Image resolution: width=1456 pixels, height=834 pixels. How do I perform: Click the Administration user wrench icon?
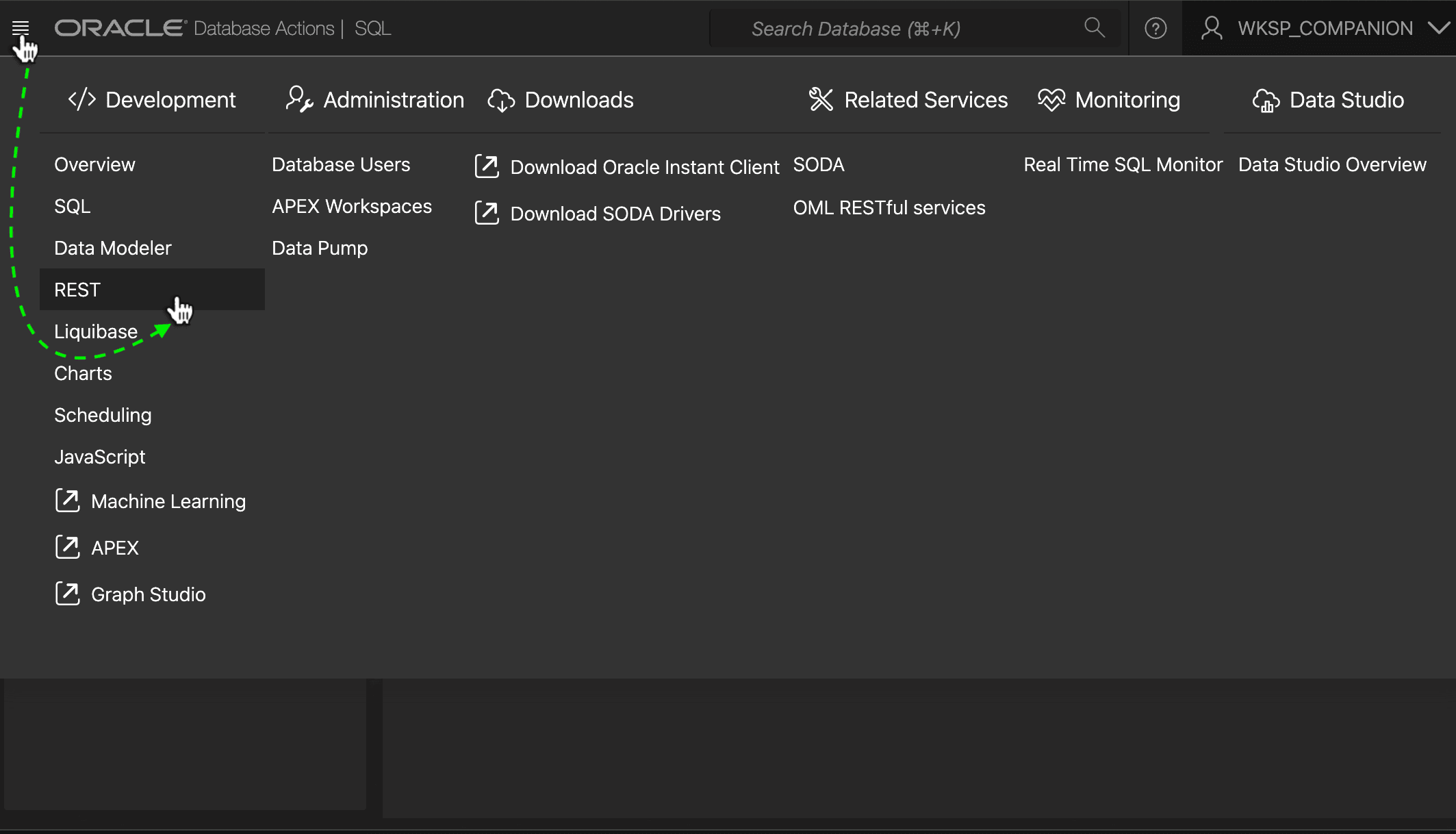click(299, 99)
